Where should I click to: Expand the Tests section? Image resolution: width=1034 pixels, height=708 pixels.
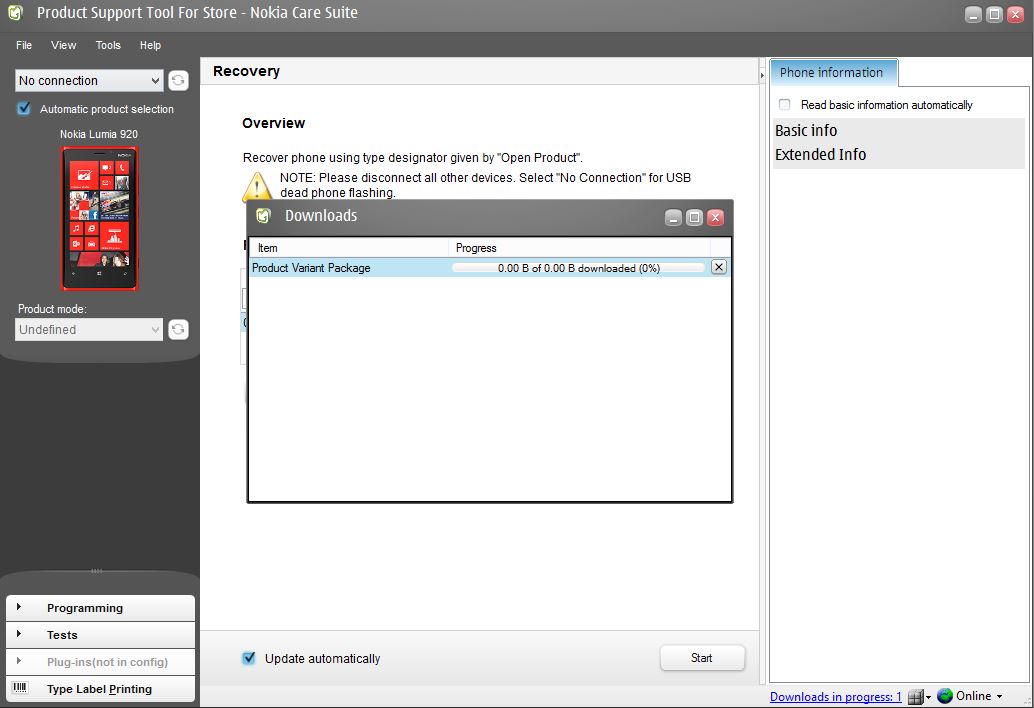100,635
